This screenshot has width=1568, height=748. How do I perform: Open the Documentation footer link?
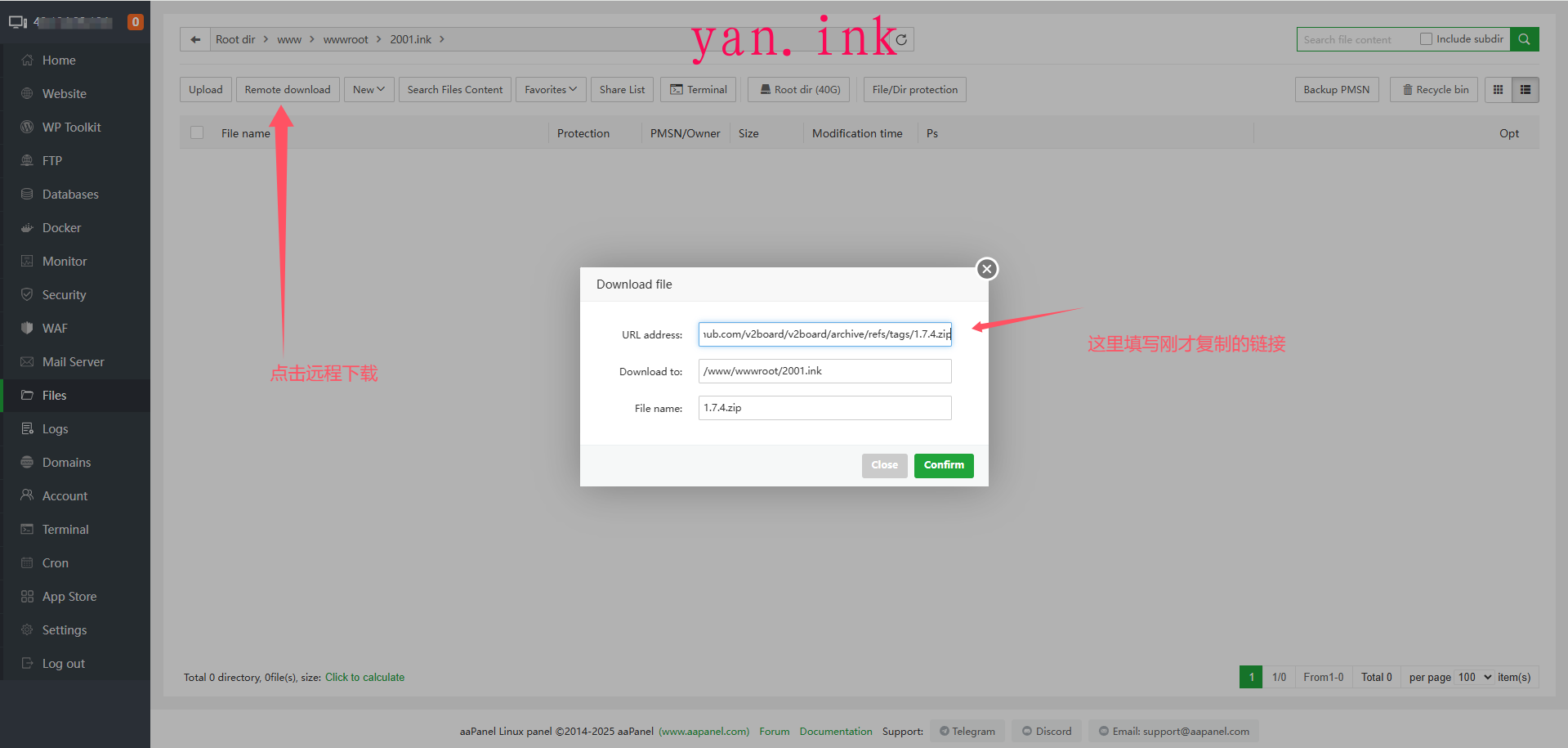pos(836,732)
